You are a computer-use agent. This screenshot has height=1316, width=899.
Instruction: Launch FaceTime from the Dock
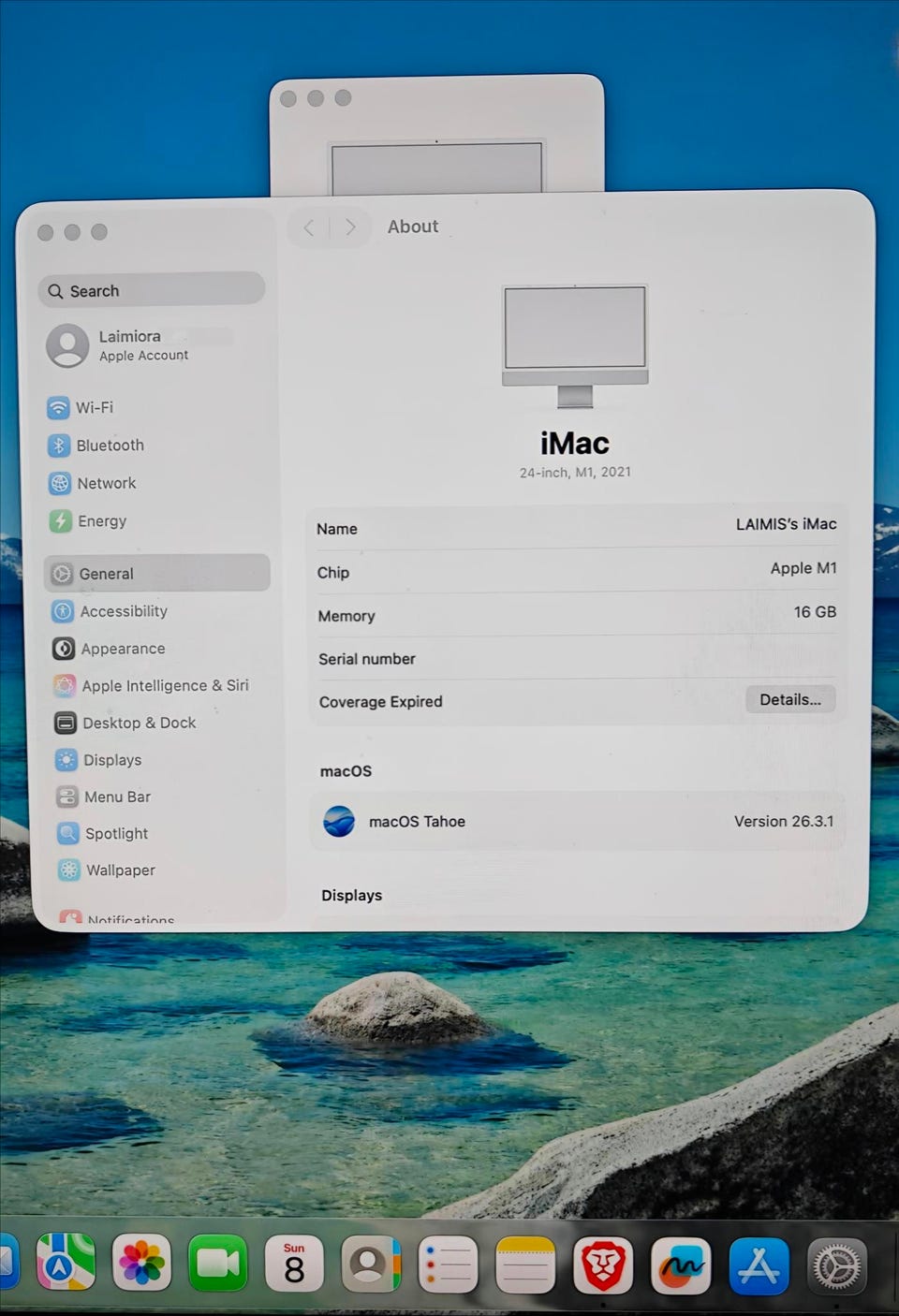pos(217,1263)
